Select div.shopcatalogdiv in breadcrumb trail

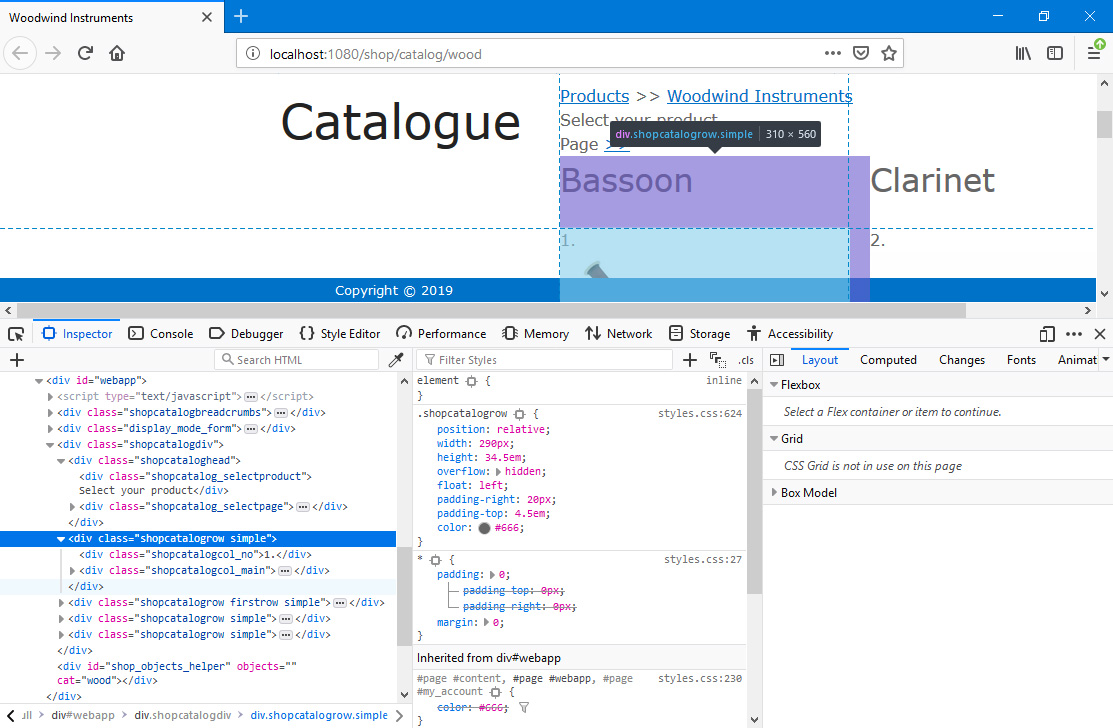pyautogui.click(x=183, y=716)
